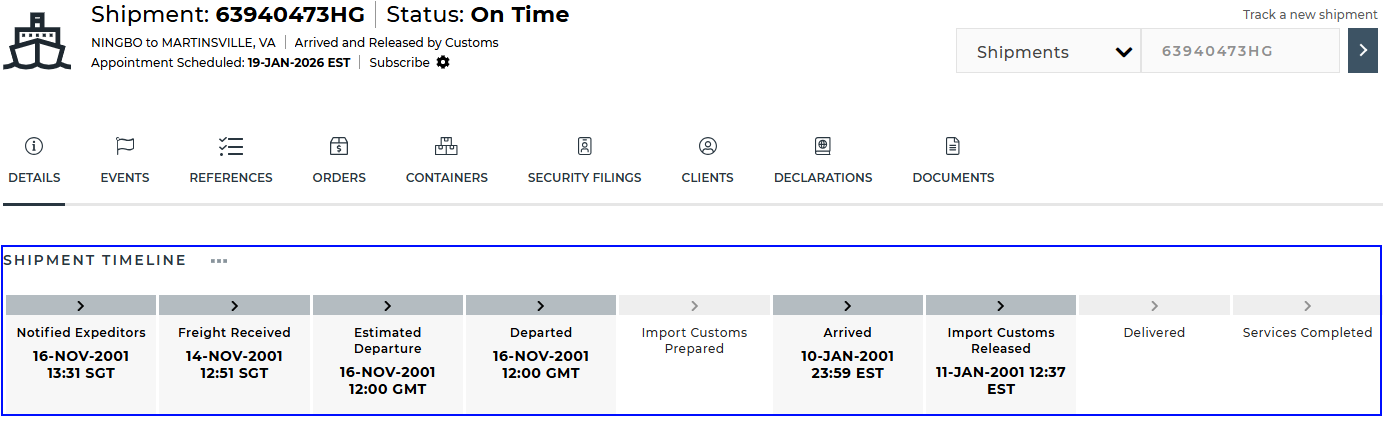This screenshot has width=1385, height=422.
Task: Expand the Freight Received timeline step
Action: pos(235,306)
